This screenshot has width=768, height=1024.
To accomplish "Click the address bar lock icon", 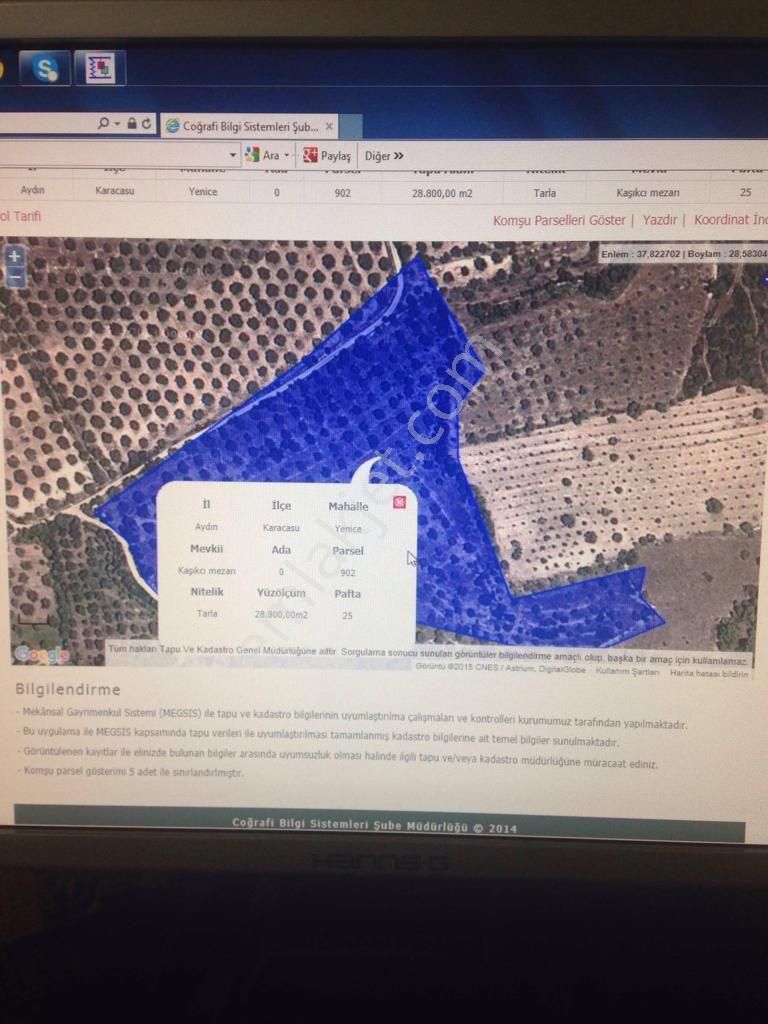I will coord(132,123).
